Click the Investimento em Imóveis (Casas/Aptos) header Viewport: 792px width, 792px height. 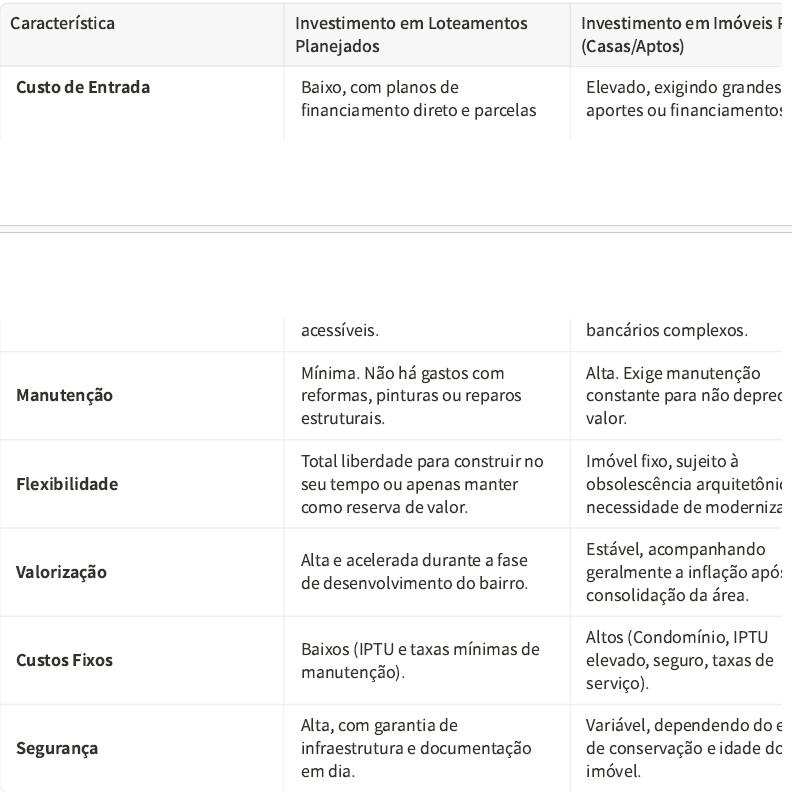tap(680, 34)
